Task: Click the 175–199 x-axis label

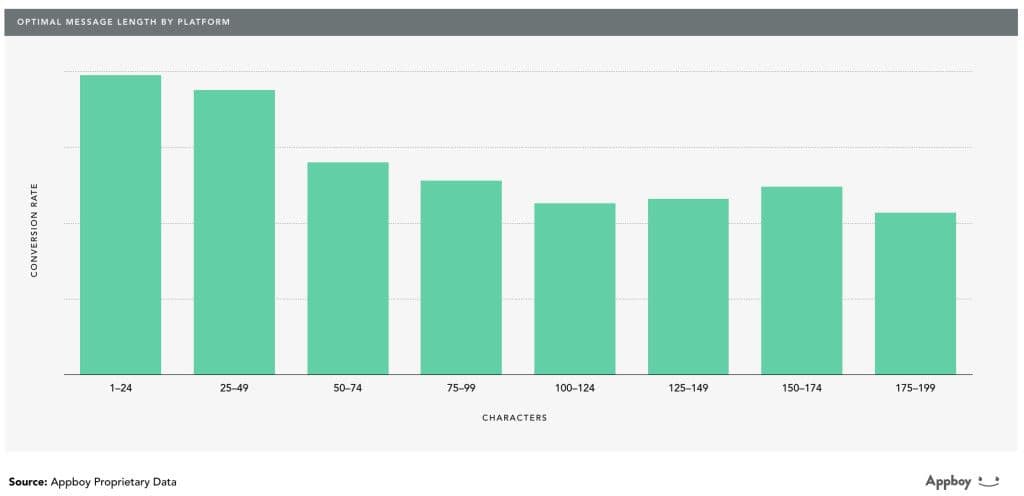Action: pos(915,387)
